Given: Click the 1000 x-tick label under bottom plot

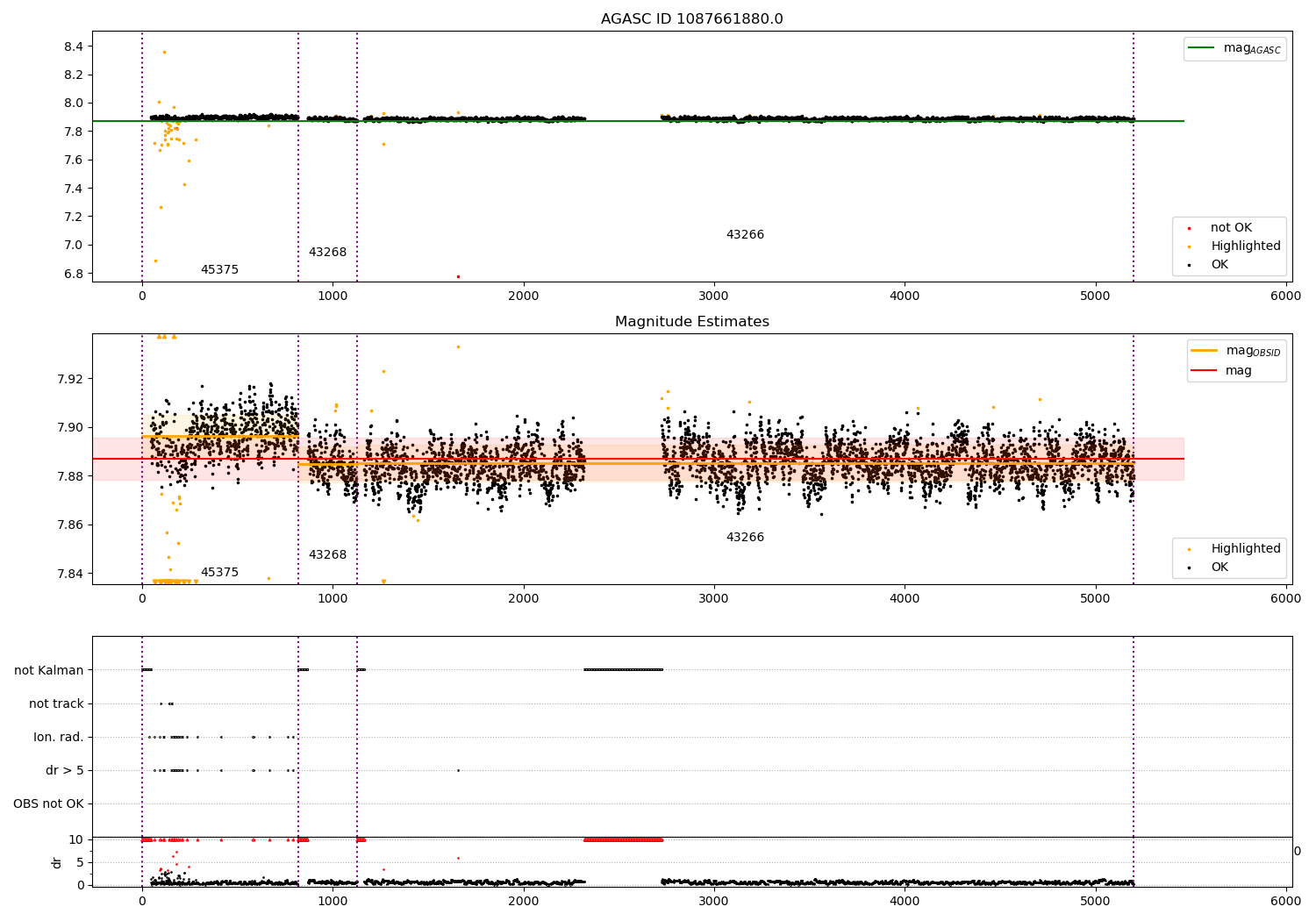Looking at the screenshot, I should [333, 901].
